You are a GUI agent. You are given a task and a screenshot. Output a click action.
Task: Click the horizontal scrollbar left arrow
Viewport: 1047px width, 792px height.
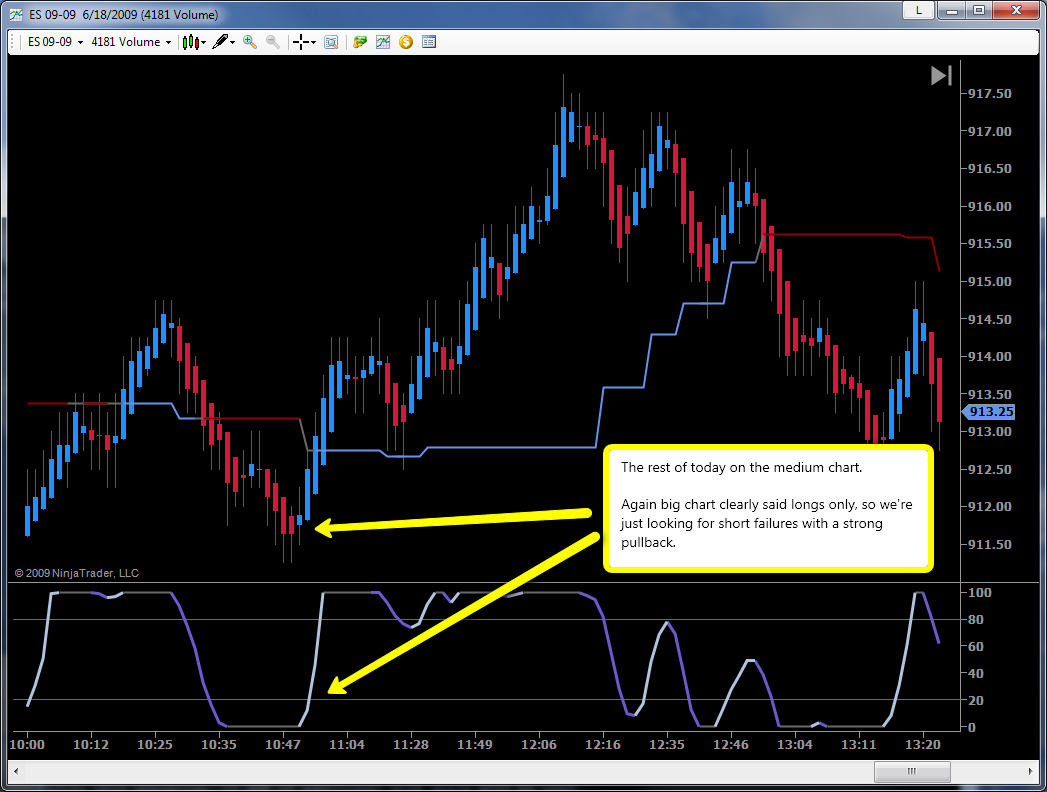point(16,771)
